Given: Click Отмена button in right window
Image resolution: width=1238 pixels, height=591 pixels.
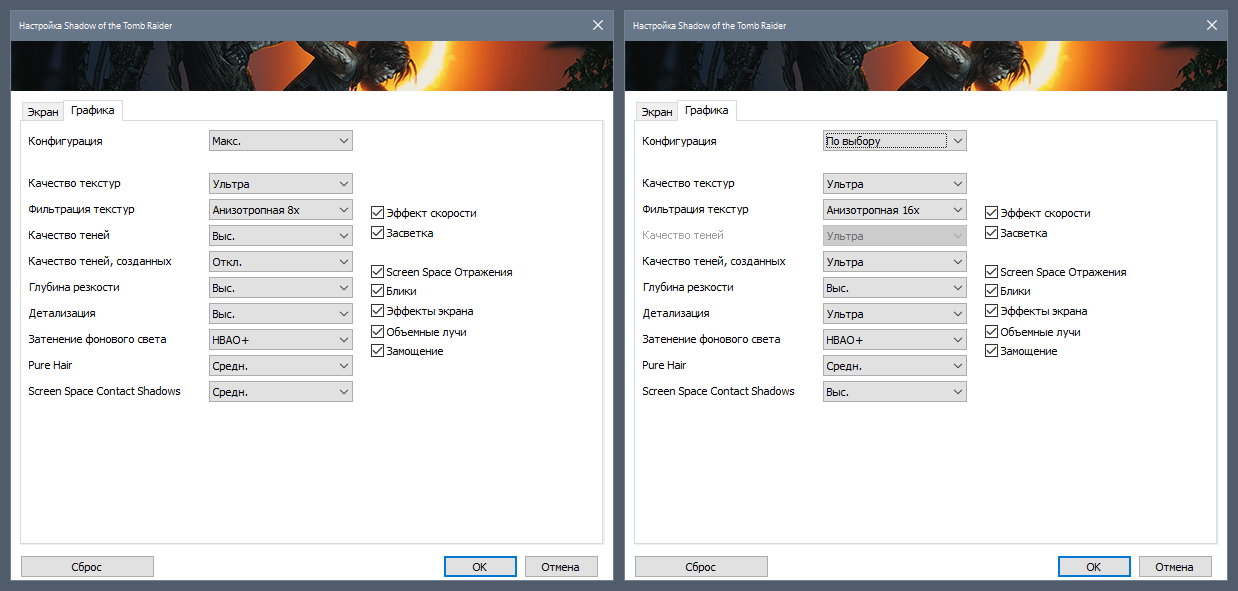Looking at the screenshot, I should 1175,567.
